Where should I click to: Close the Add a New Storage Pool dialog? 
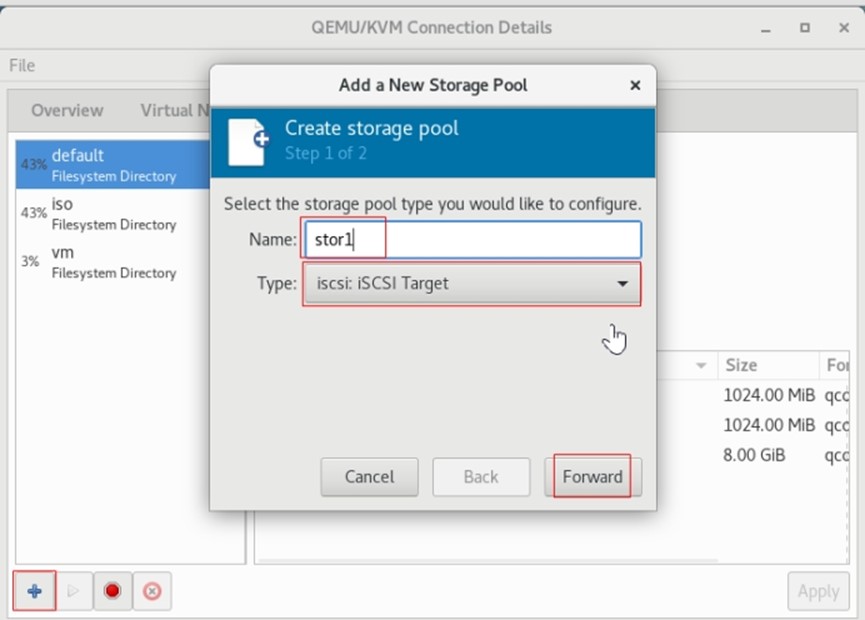click(x=635, y=85)
